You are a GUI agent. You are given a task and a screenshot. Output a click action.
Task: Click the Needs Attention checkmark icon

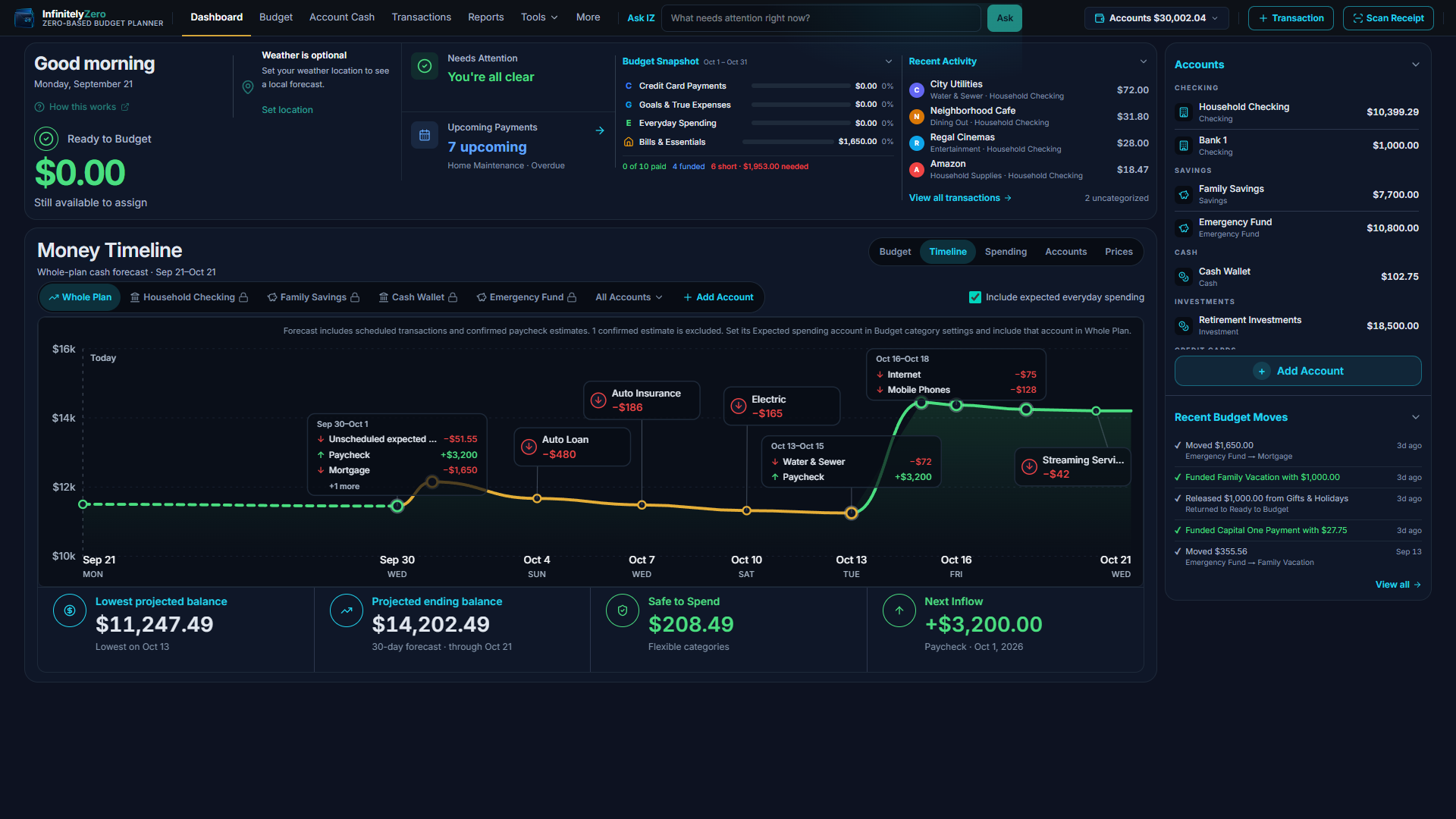(x=425, y=66)
